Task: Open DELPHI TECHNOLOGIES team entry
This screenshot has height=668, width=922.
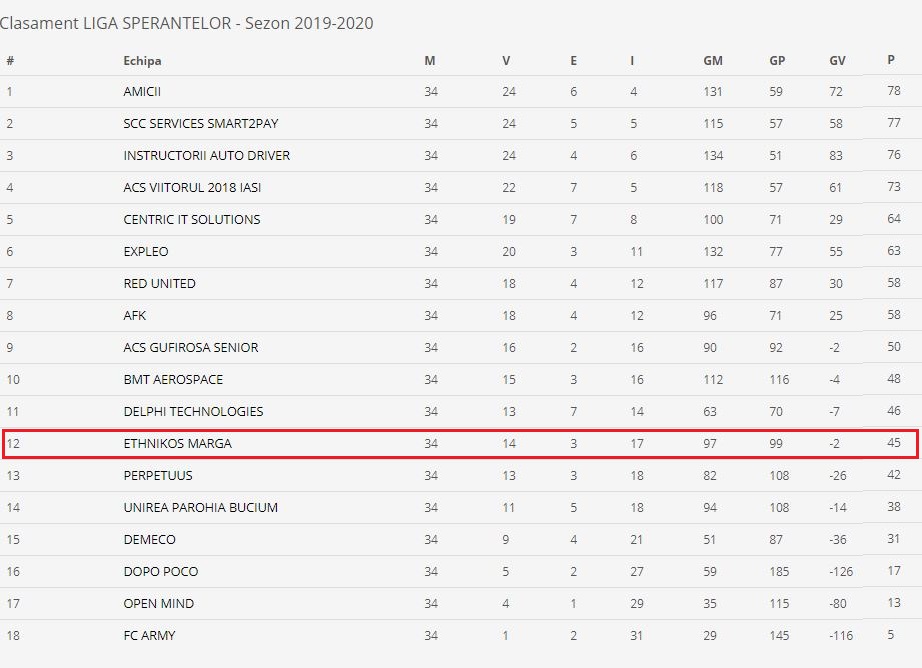Action: tap(193, 412)
